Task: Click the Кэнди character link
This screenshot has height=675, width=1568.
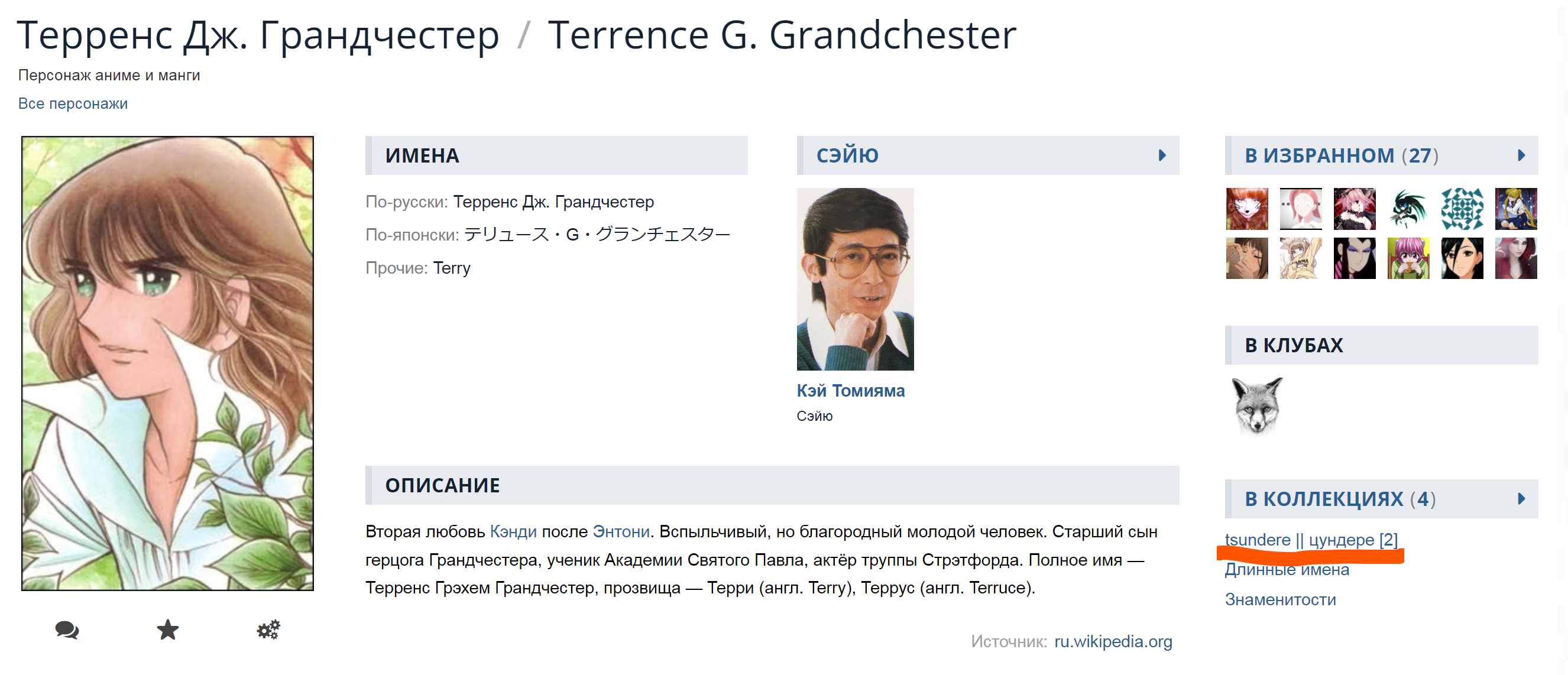Action: [513, 532]
